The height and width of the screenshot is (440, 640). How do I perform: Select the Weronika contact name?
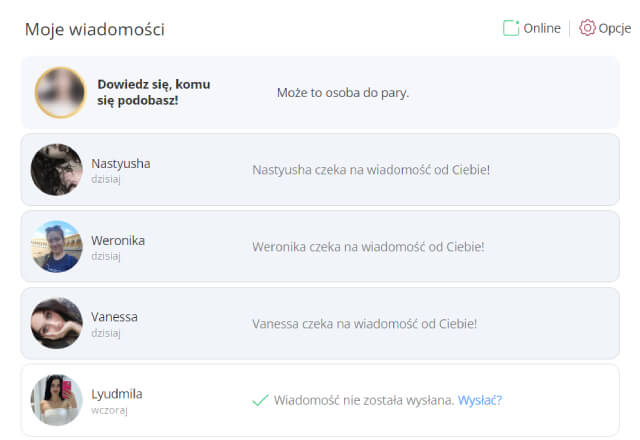pyautogui.click(x=118, y=240)
